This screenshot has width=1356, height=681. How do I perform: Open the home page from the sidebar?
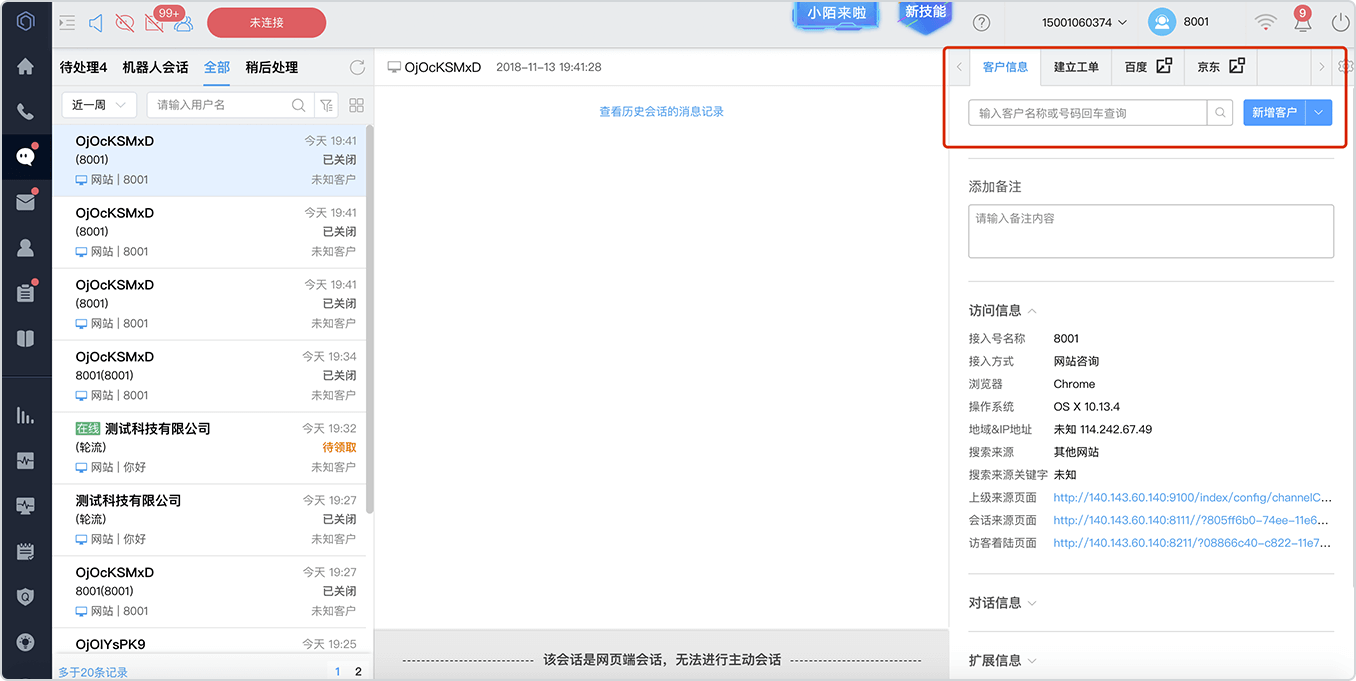tap(25, 67)
